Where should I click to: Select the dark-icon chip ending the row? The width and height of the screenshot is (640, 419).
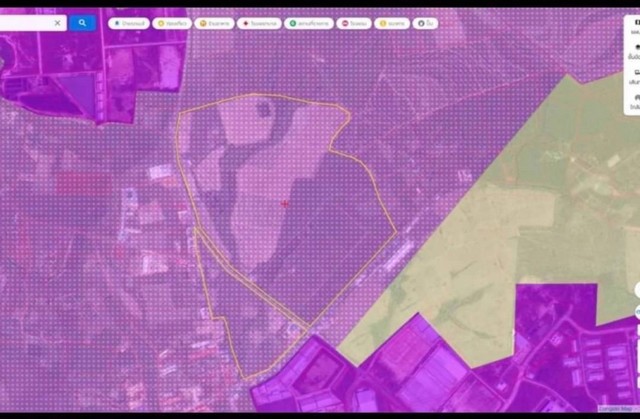click(x=425, y=22)
